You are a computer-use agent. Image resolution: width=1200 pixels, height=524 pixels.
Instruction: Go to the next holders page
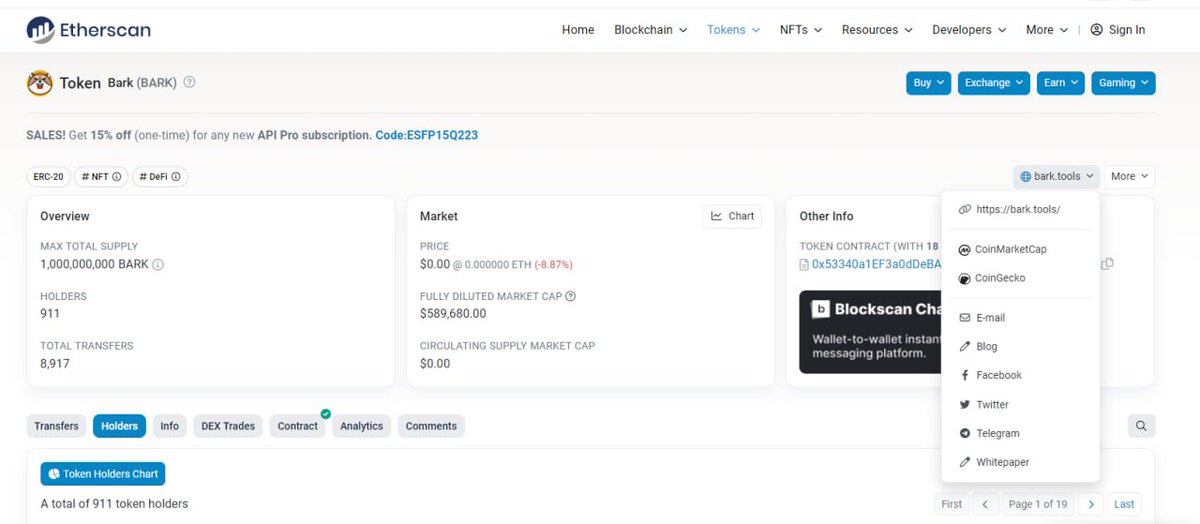(x=1091, y=504)
